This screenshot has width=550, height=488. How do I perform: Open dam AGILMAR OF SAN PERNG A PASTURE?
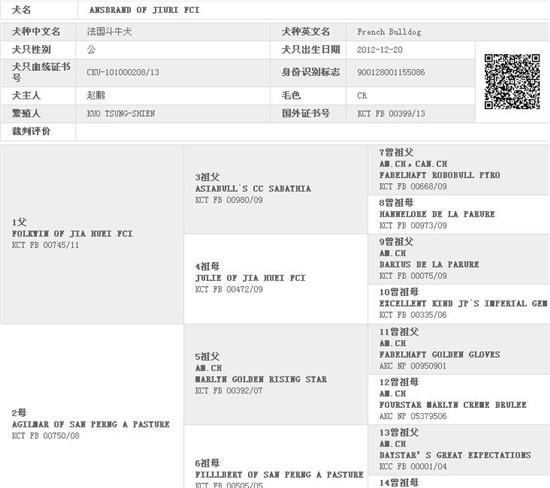click(x=91, y=424)
